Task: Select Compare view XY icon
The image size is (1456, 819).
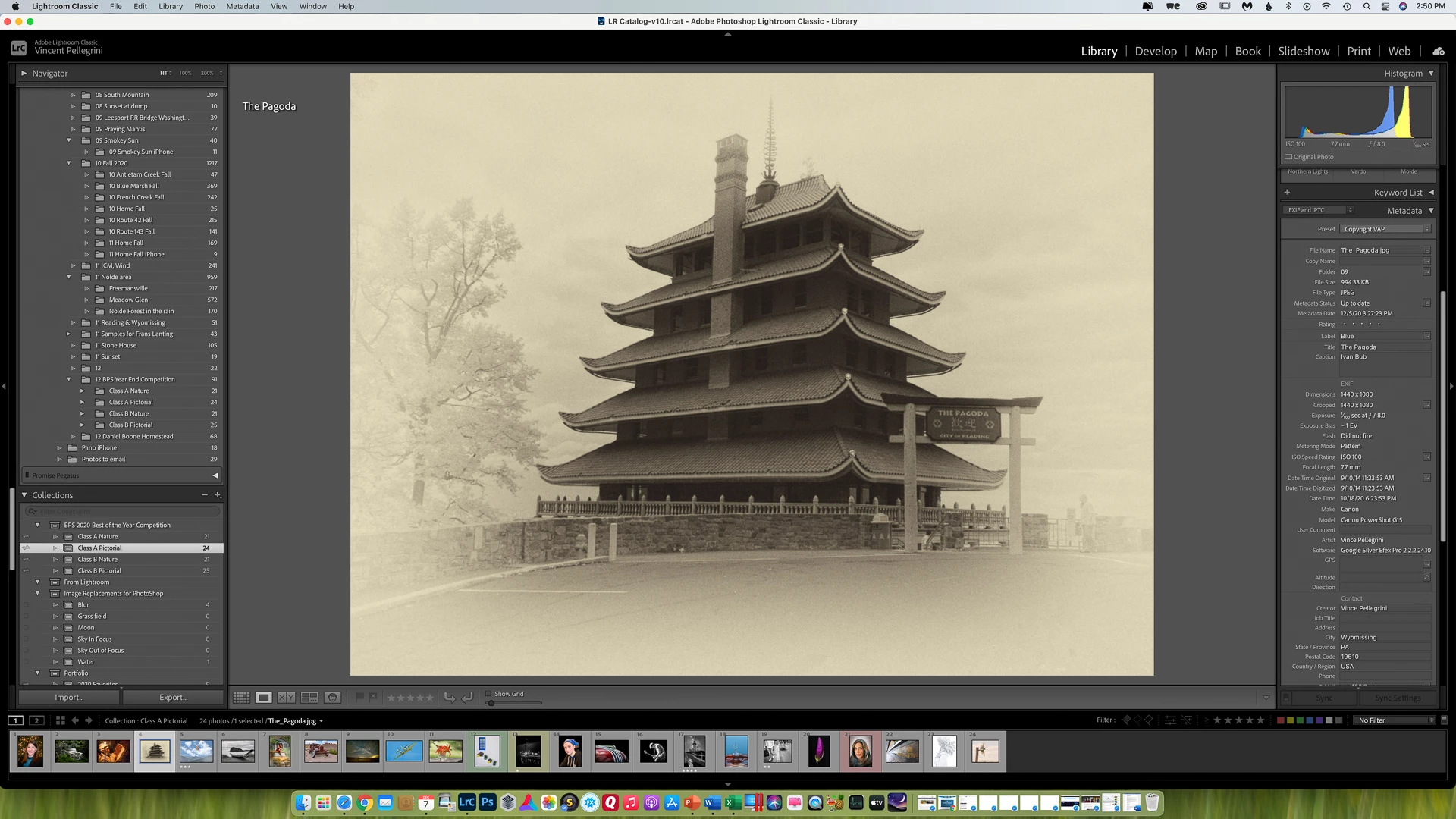Action: point(286,698)
